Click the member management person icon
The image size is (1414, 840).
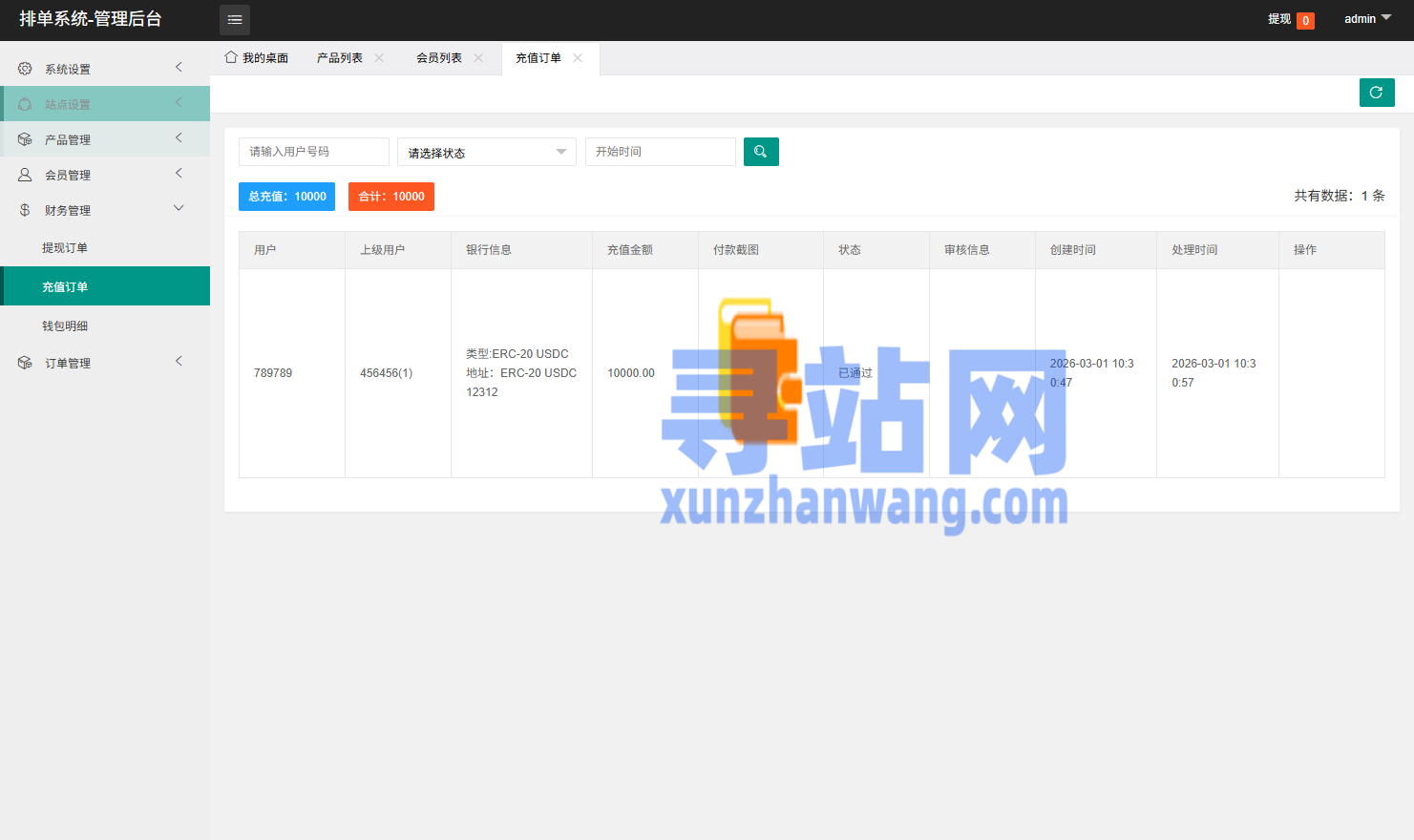click(x=25, y=175)
